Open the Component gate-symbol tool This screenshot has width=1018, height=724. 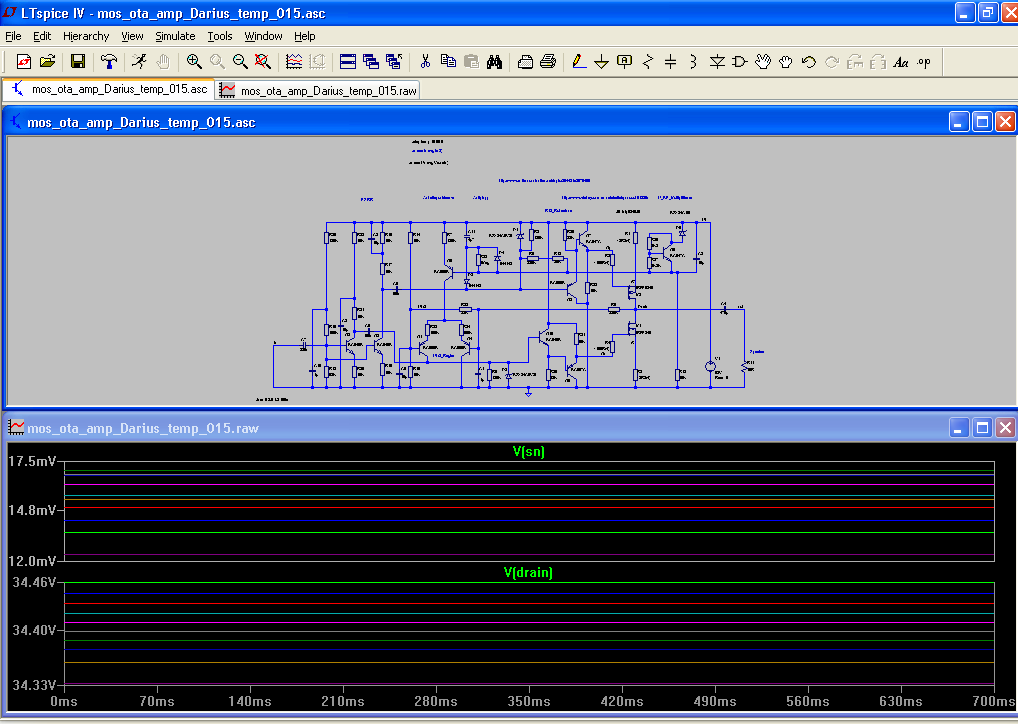(739, 62)
